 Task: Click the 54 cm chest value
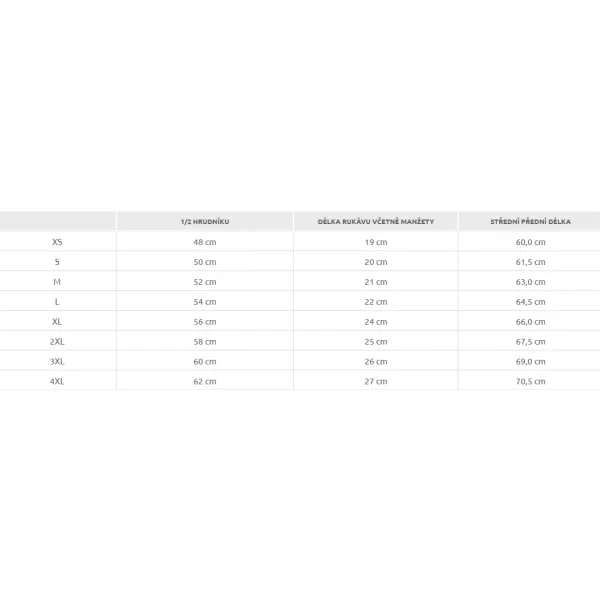coord(205,302)
